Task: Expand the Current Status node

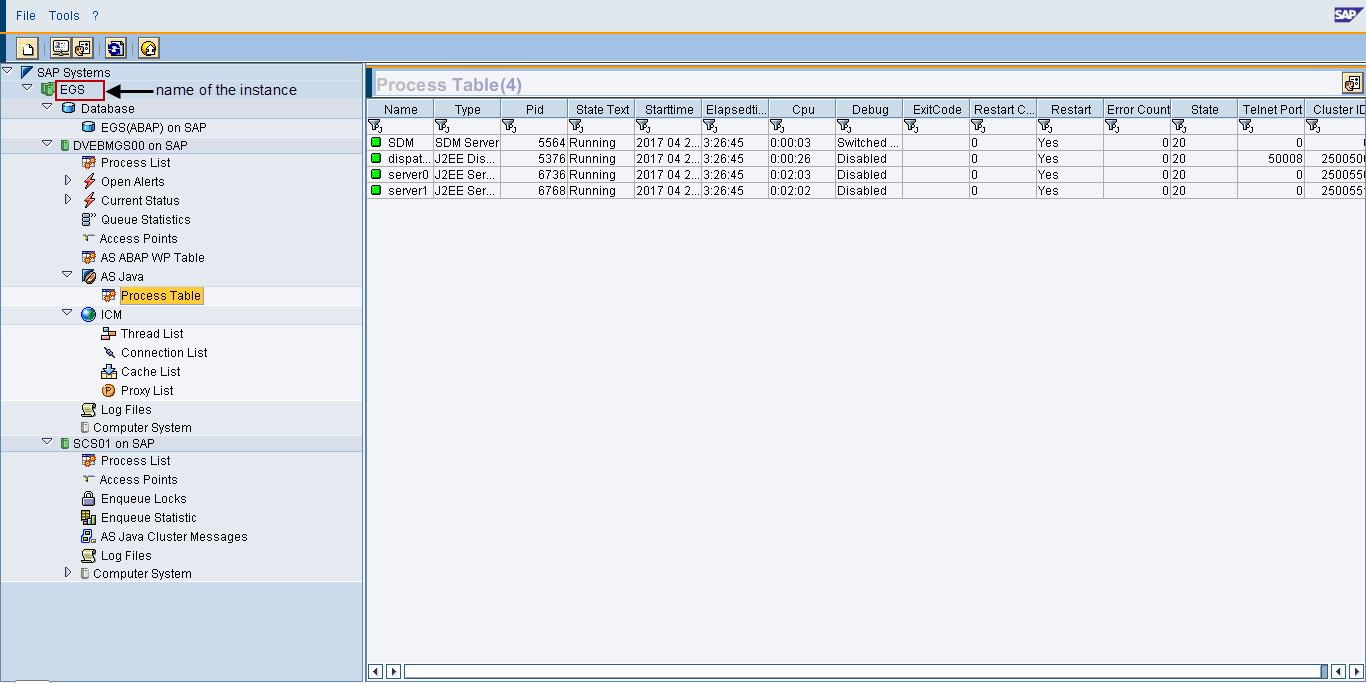Action: pos(68,200)
